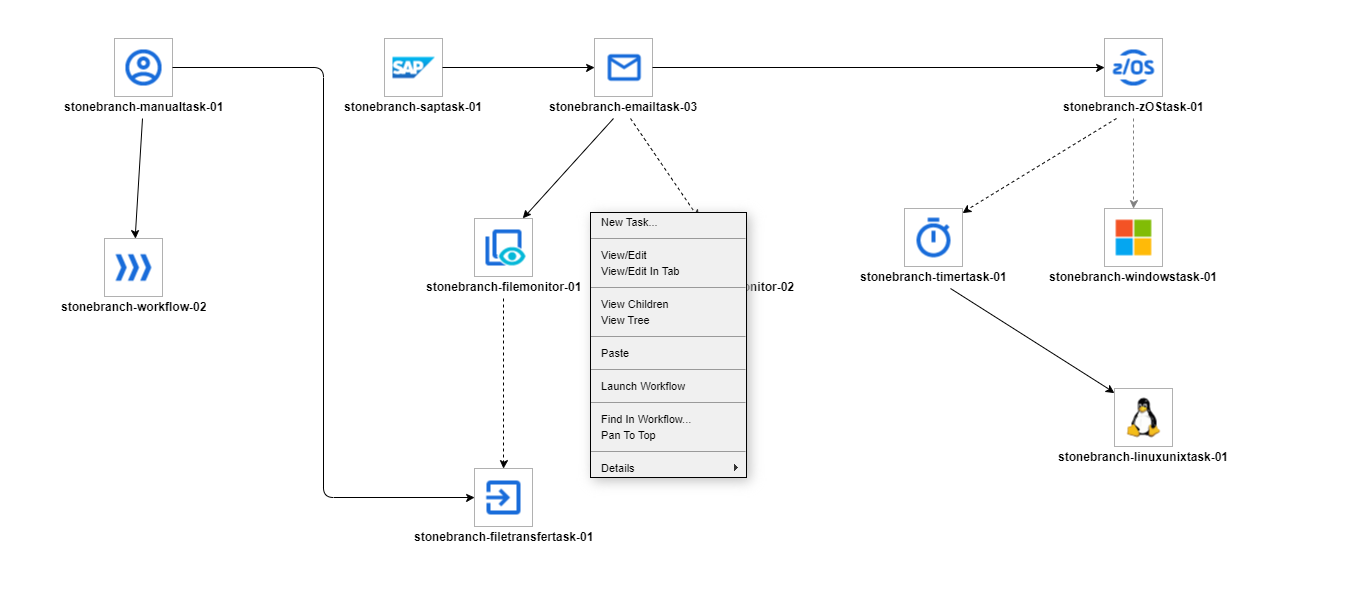1359x609 pixels.
Task: Choose New Task... from context menu
Action: pos(629,222)
